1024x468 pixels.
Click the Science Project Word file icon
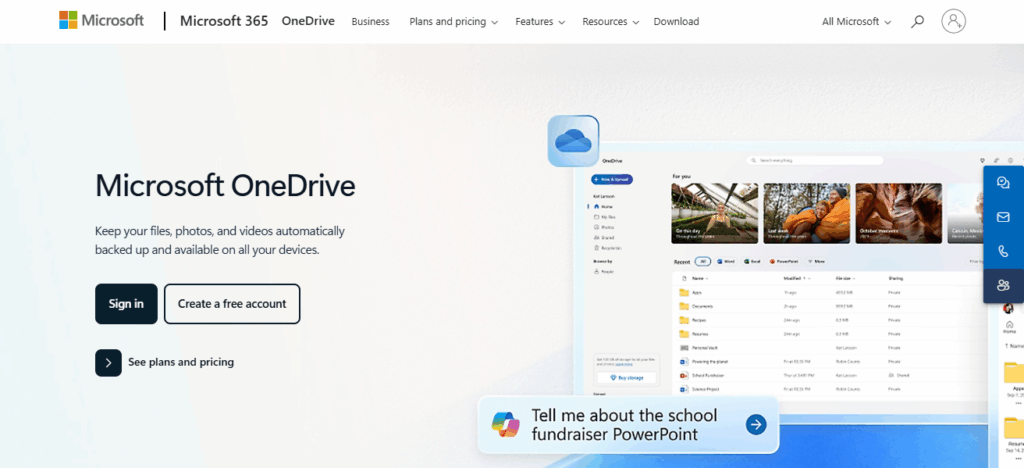pyautogui.click(x=684, y=389)
